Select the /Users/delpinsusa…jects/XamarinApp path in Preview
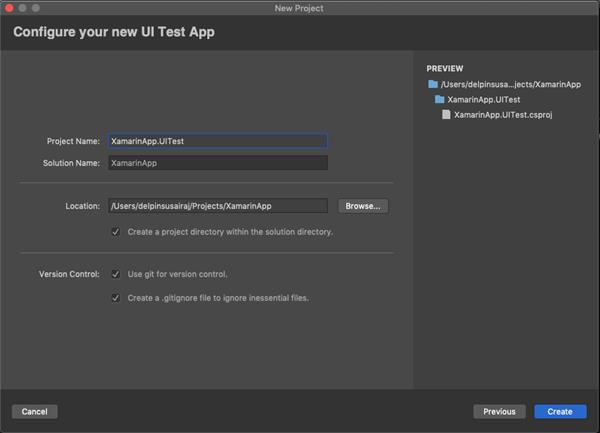 (x=511, y=85)
